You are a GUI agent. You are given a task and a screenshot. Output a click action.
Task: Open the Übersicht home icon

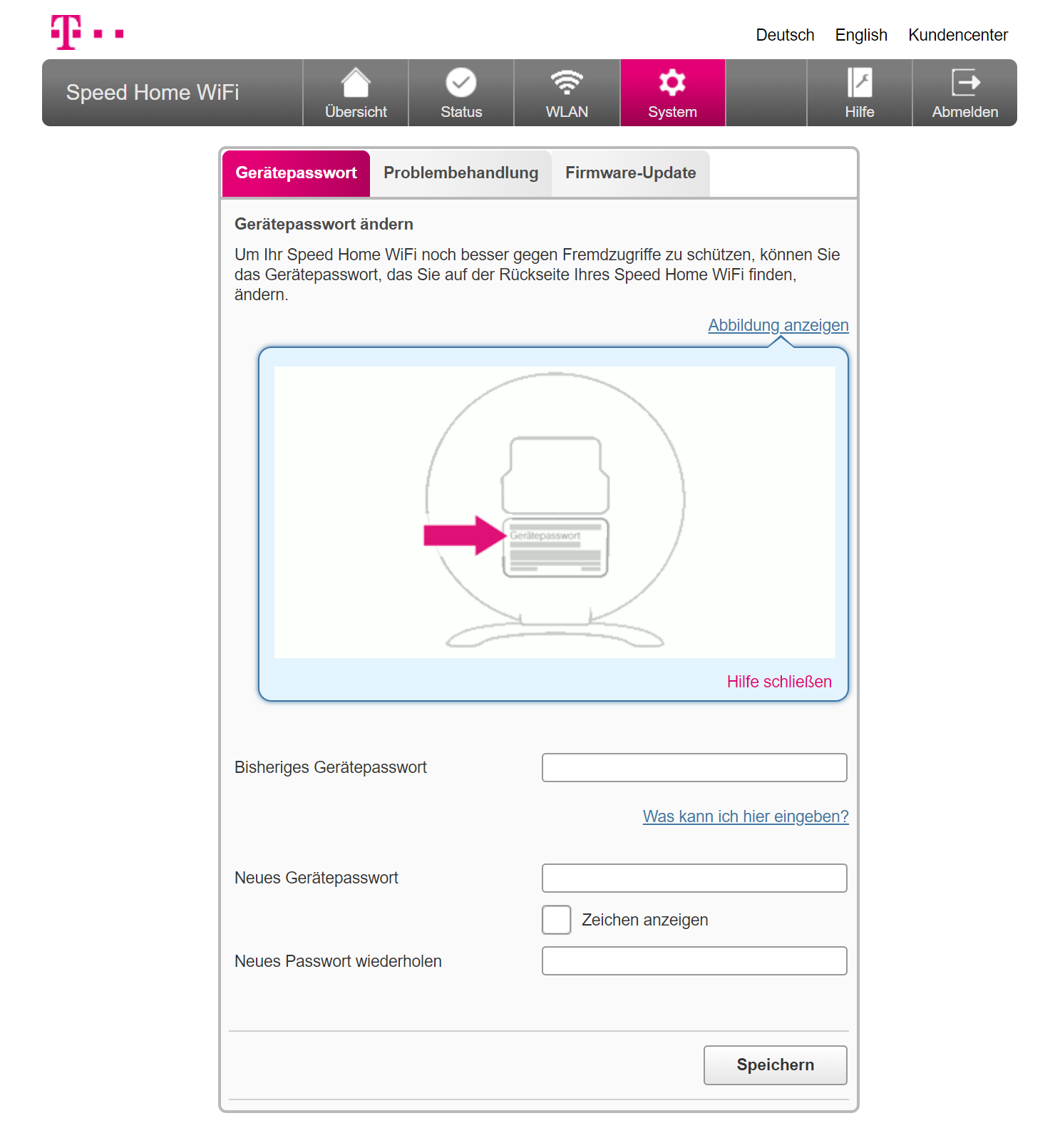point(356,83)
